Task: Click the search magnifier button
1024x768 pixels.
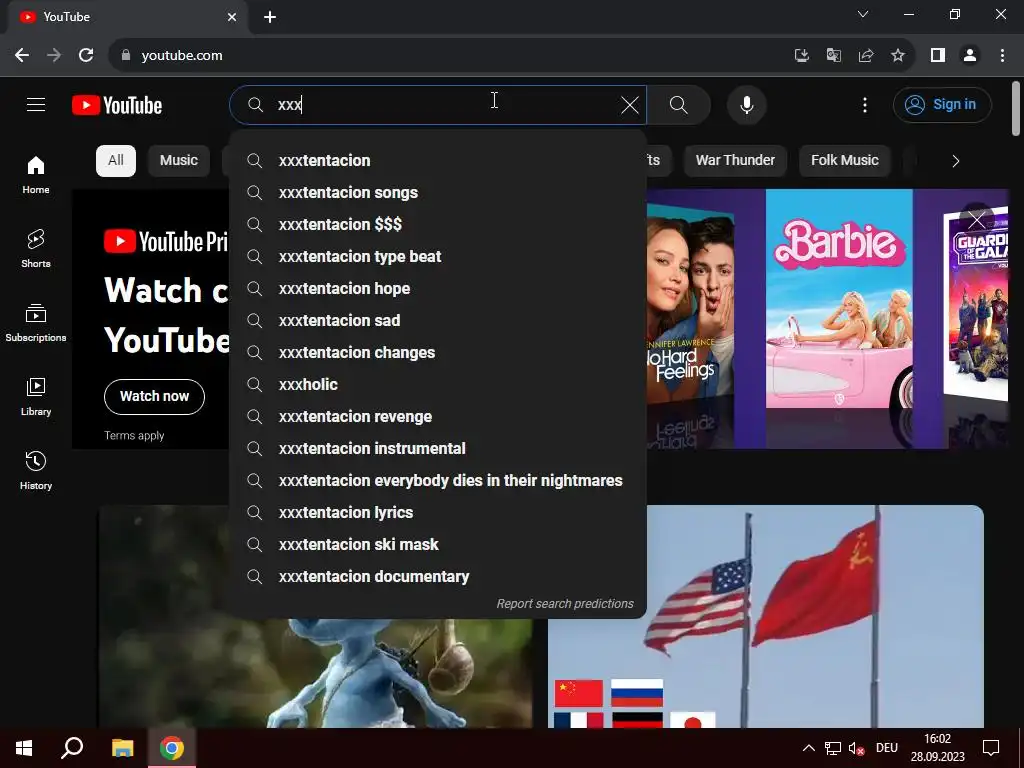Action: [679, 104]
